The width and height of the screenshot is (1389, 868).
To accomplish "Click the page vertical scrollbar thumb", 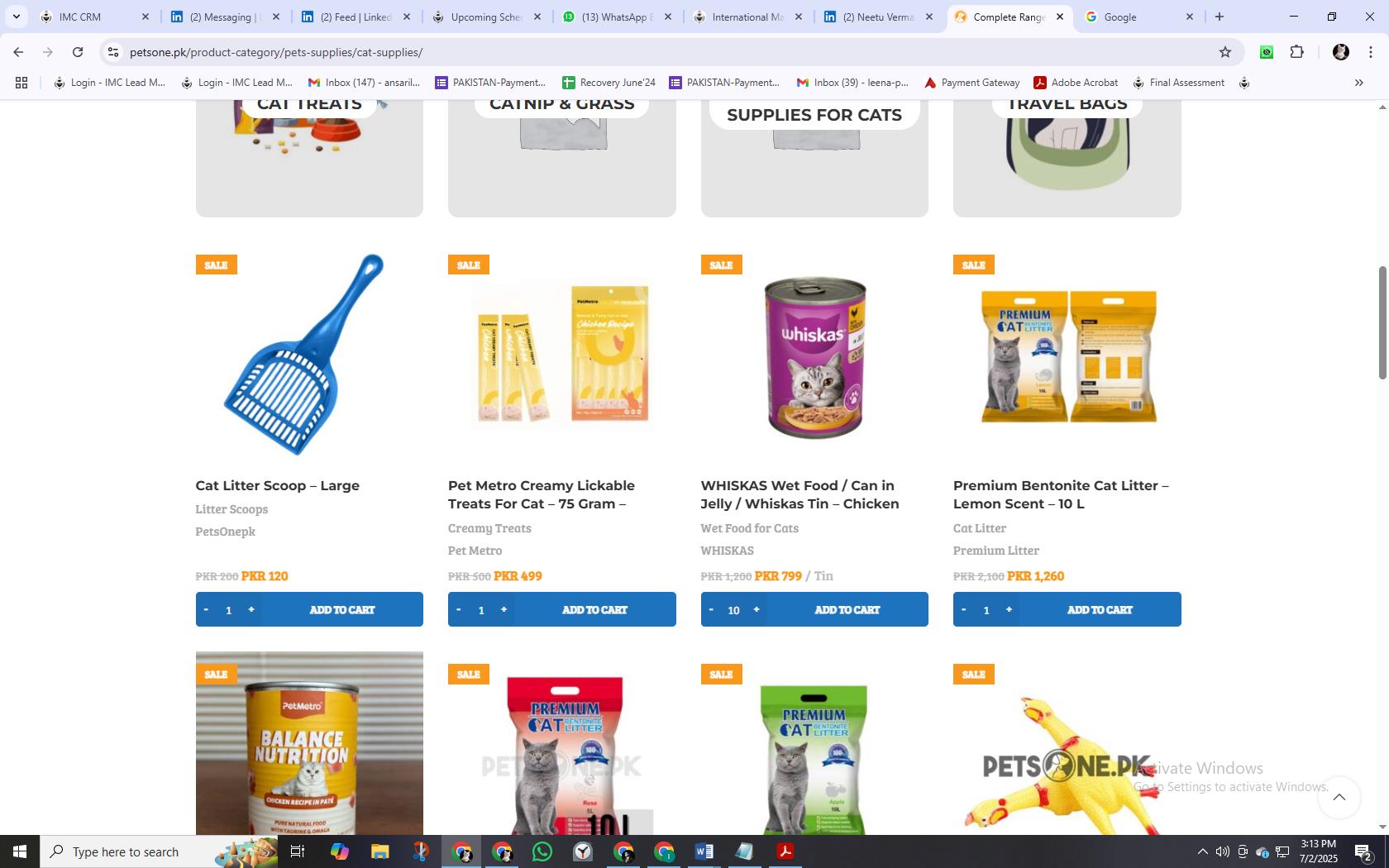I will click(x=1382, y=322).
